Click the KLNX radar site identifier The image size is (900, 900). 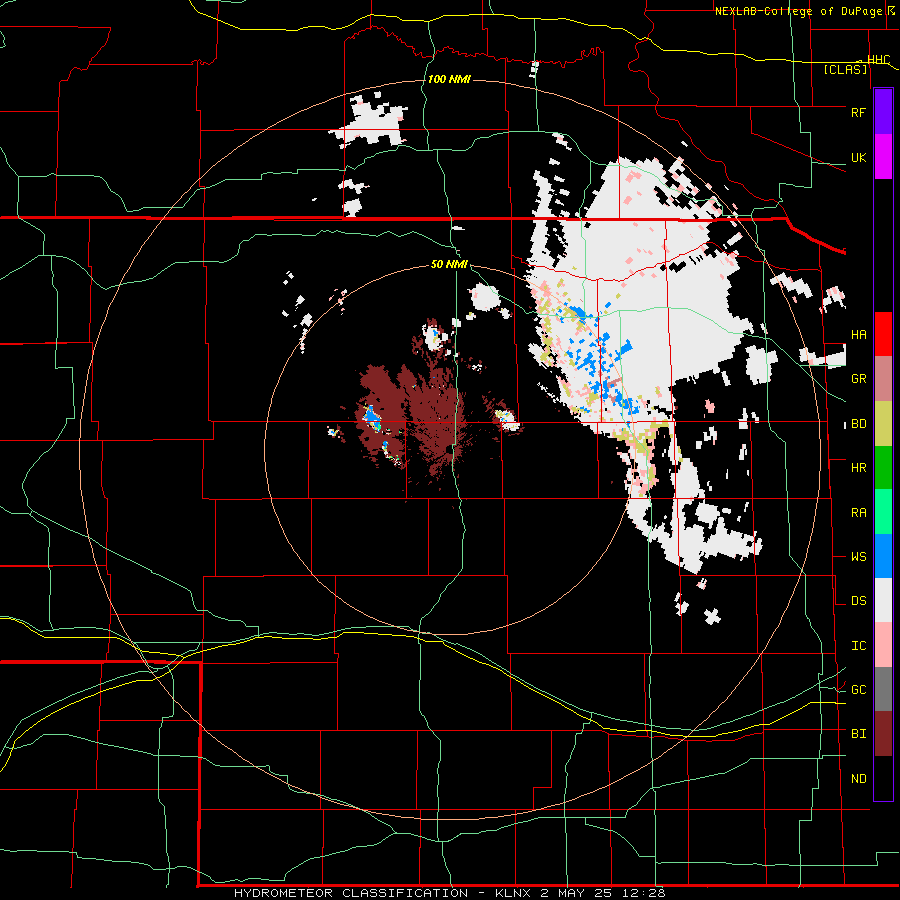(514, 893)
